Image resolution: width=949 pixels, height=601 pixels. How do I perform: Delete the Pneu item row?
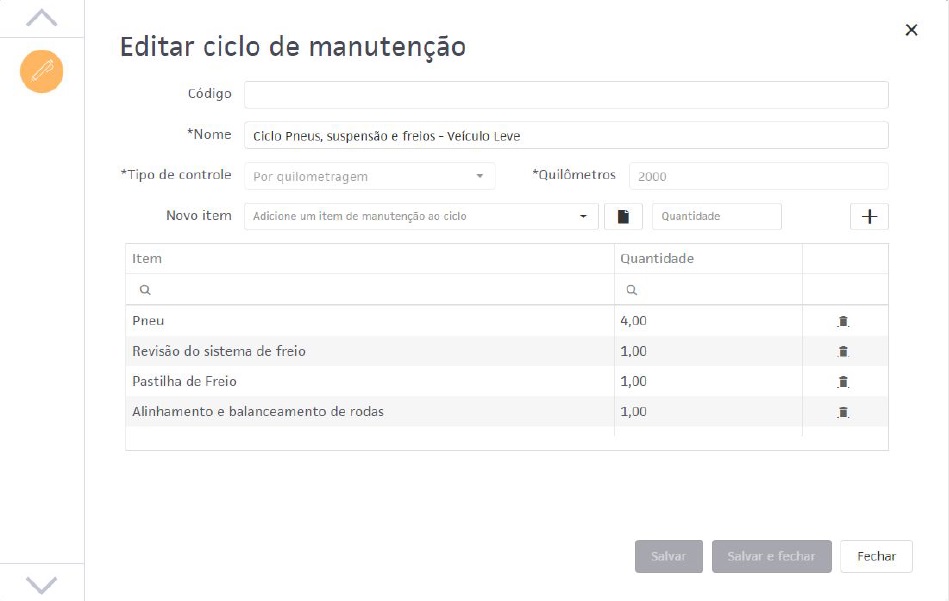coord(843,322)
